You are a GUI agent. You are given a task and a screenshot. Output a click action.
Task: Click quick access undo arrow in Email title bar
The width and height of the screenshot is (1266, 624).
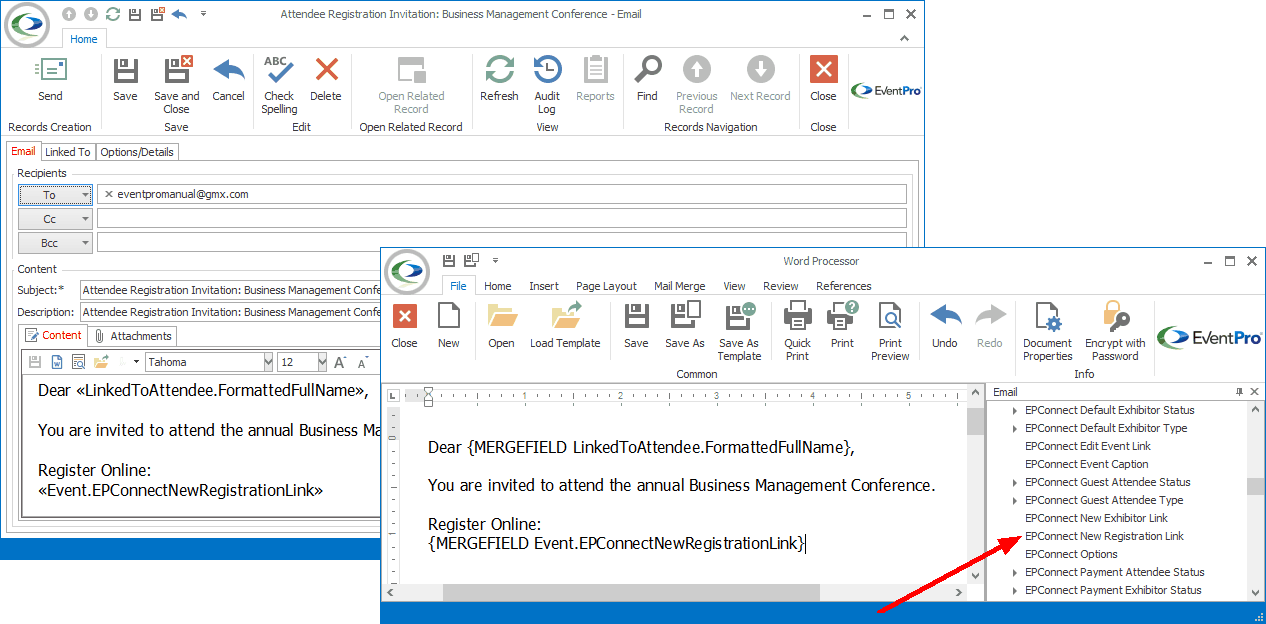pos(180,14)
